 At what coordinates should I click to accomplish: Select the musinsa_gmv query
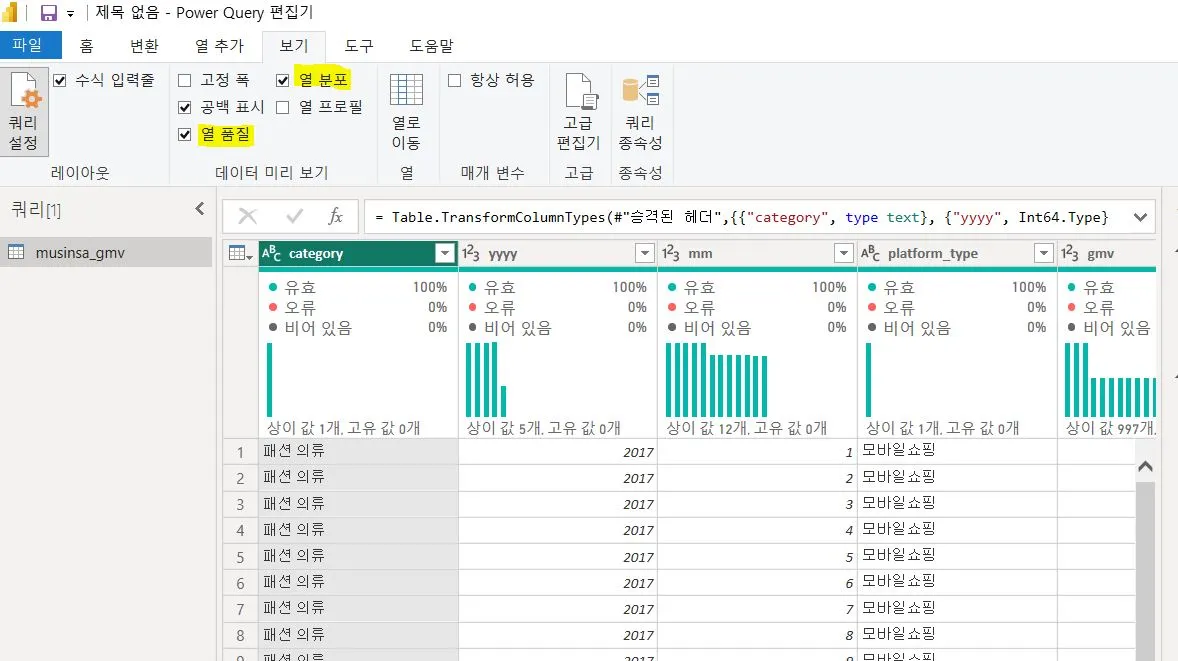pyautogui.click(x=106, y=253)
